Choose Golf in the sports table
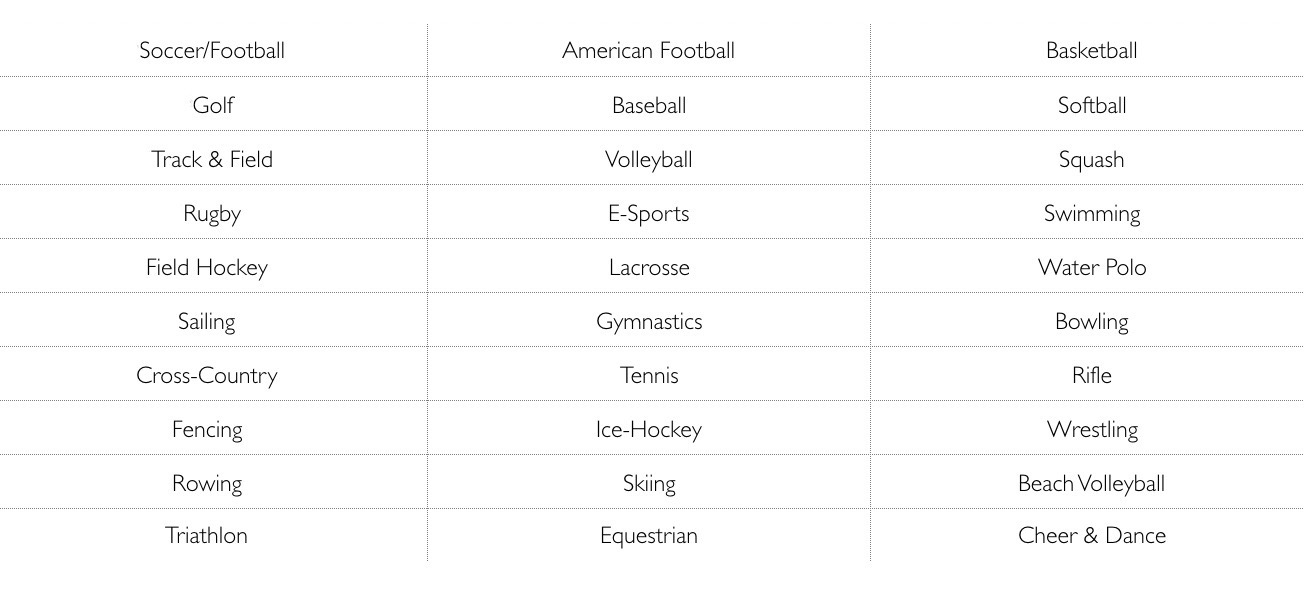The height and width of the screenshot is (594, 1304). 212,105
